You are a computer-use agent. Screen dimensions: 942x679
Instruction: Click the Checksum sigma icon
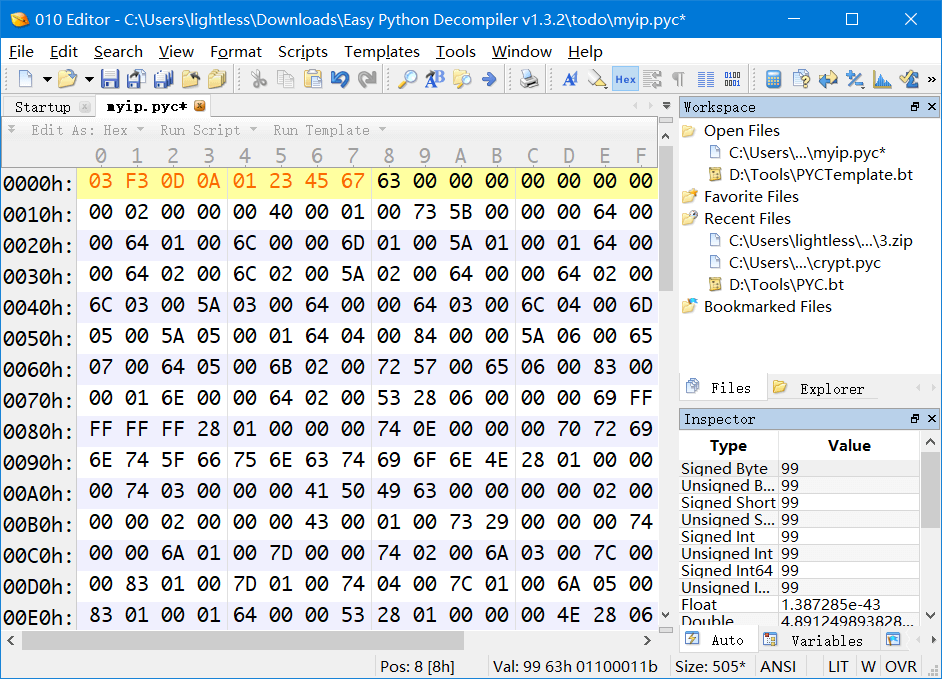[909, 79]
